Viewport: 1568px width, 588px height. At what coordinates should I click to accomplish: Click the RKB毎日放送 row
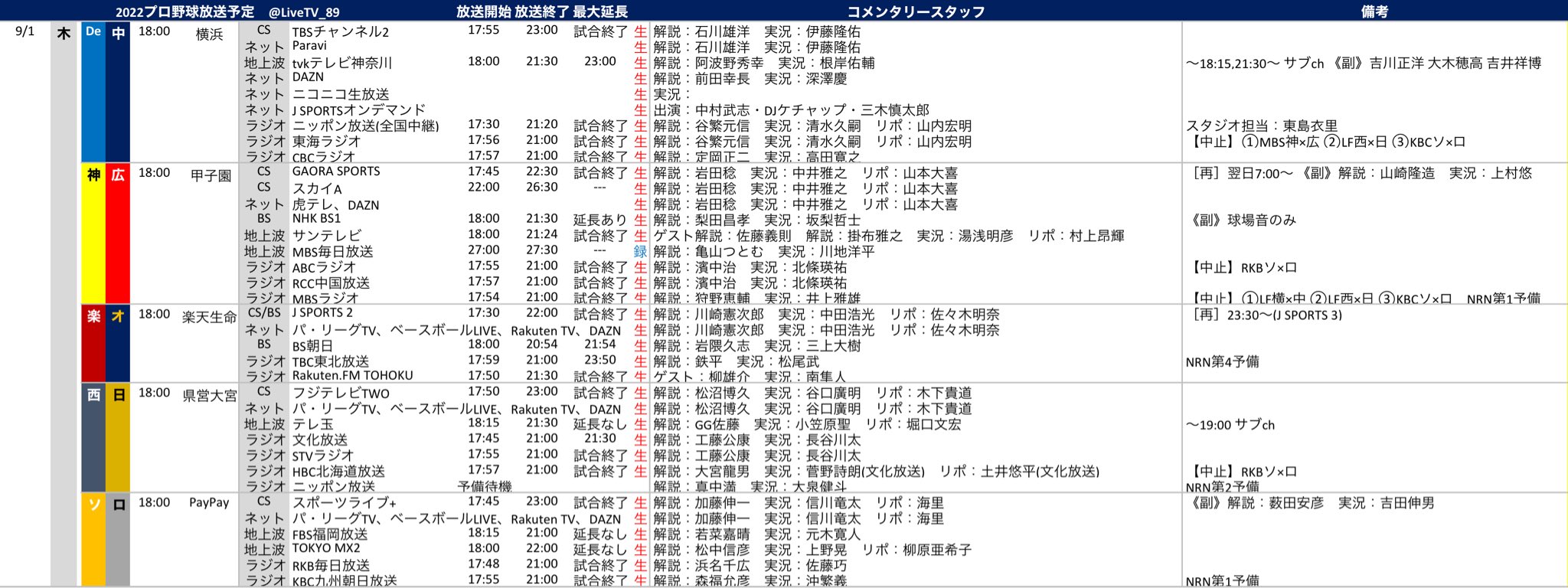(331, 566)
